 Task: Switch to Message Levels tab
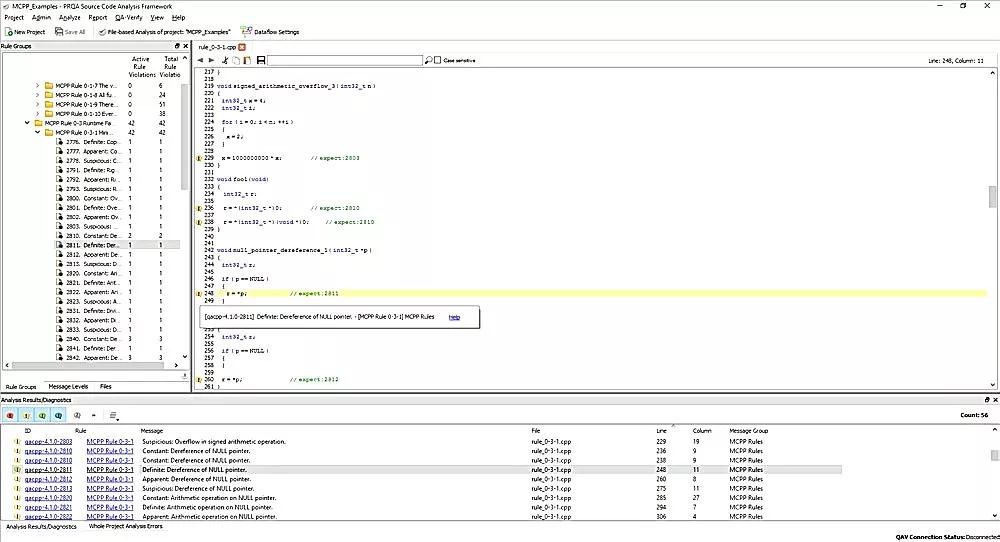(x=68, y=386)
